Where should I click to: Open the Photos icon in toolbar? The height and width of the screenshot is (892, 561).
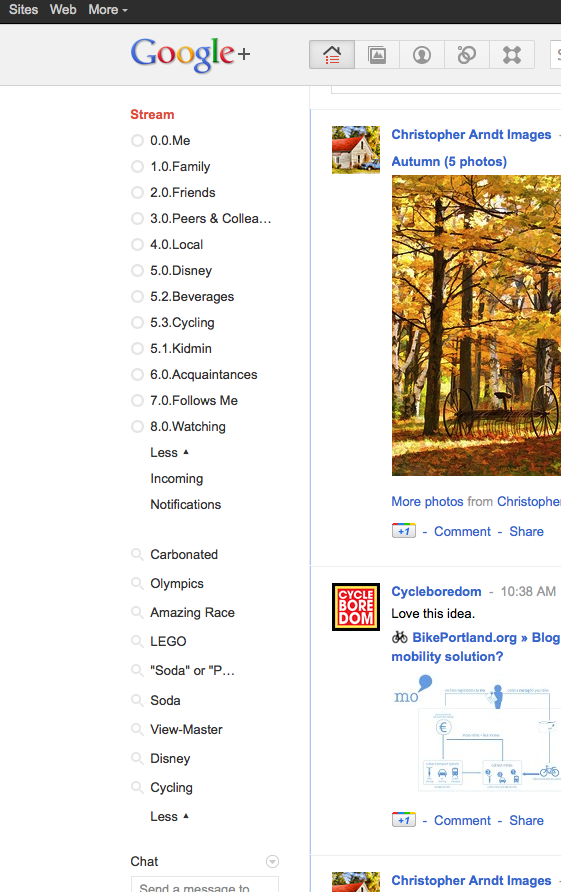377,55
